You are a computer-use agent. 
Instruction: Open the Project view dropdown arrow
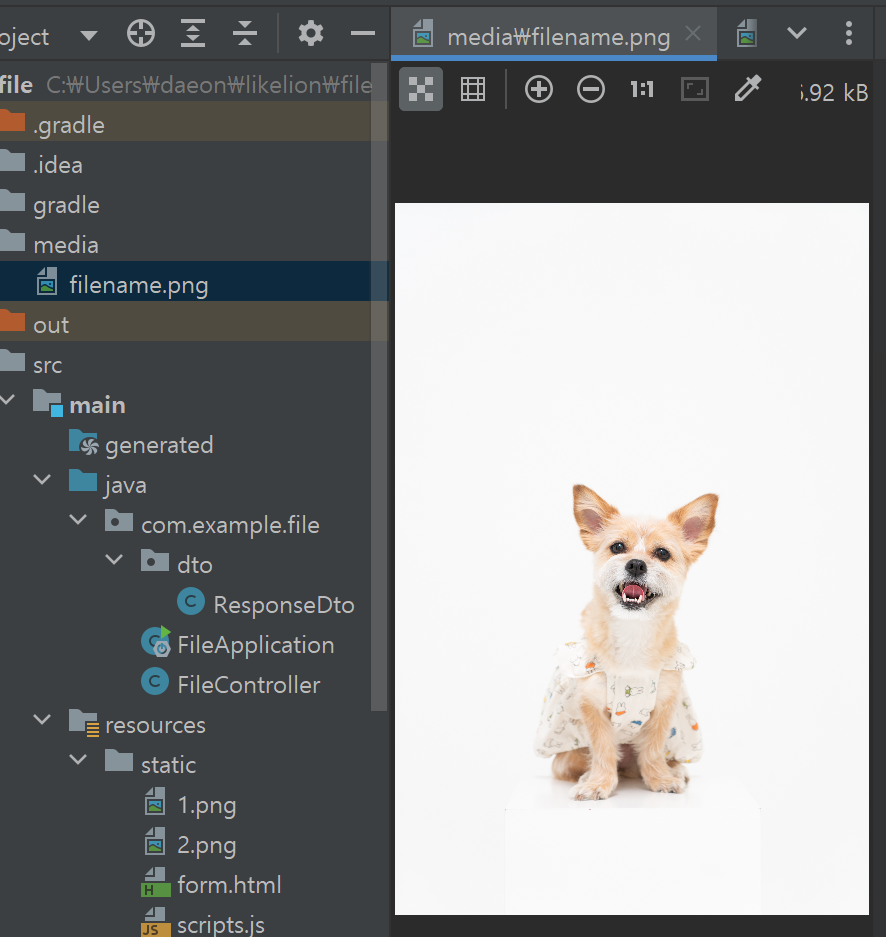(88, 36)
